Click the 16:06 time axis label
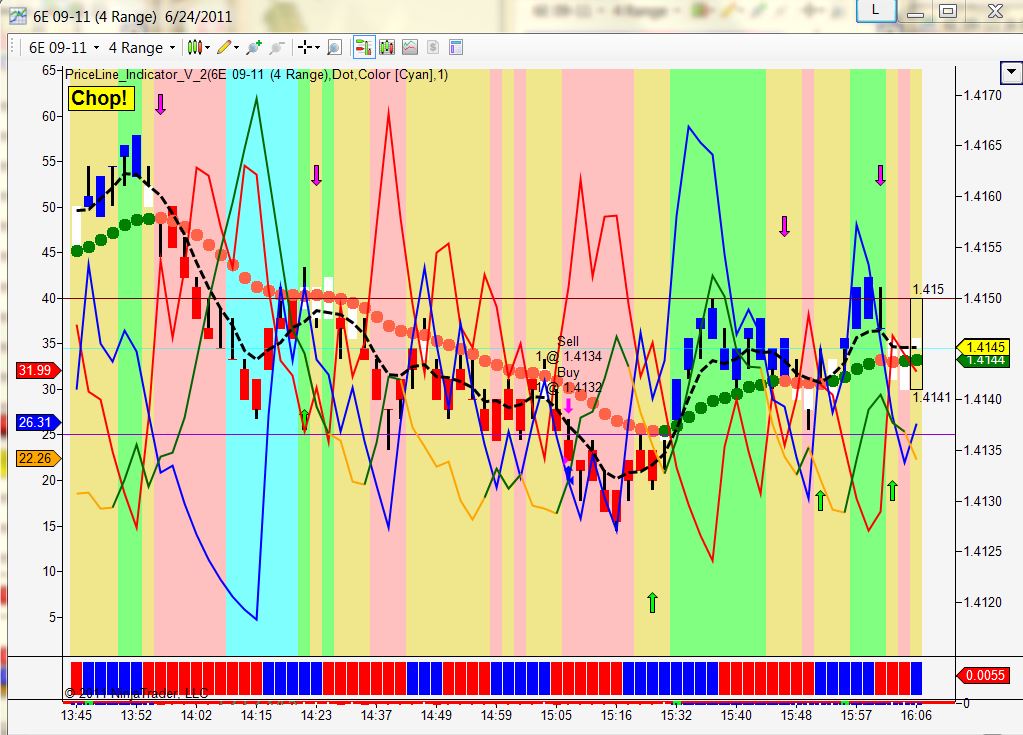The image size is (1023, 735). [x=916, y=715]
